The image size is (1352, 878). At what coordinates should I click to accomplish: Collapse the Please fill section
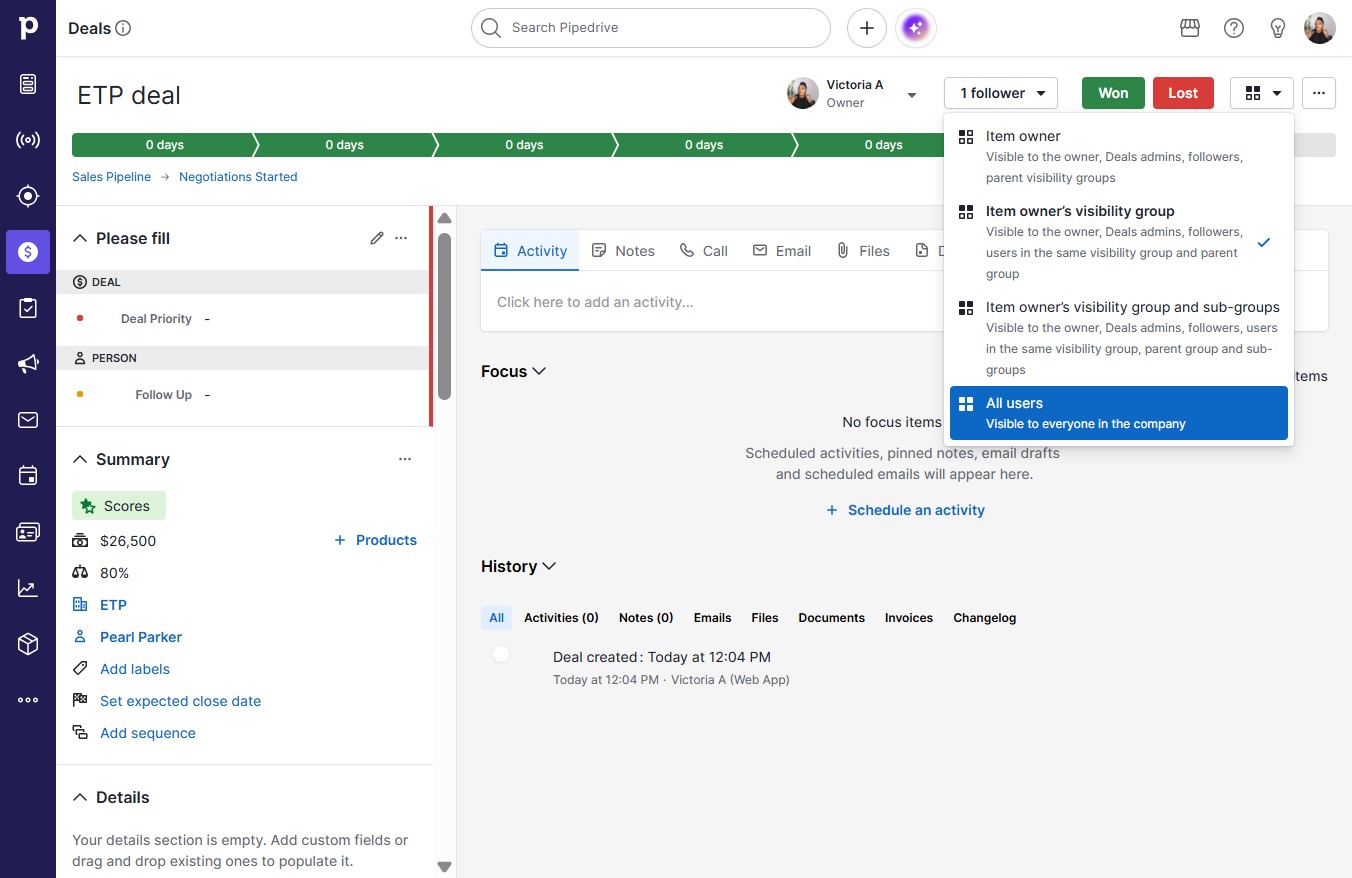pyautogui.click(x=80, y=238)
